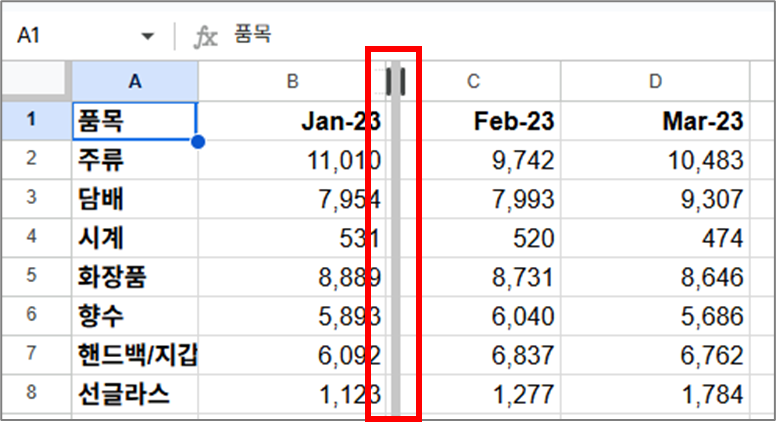Click cell containing 시계
Screen dimensions: 776x422
tap(135, 237)
